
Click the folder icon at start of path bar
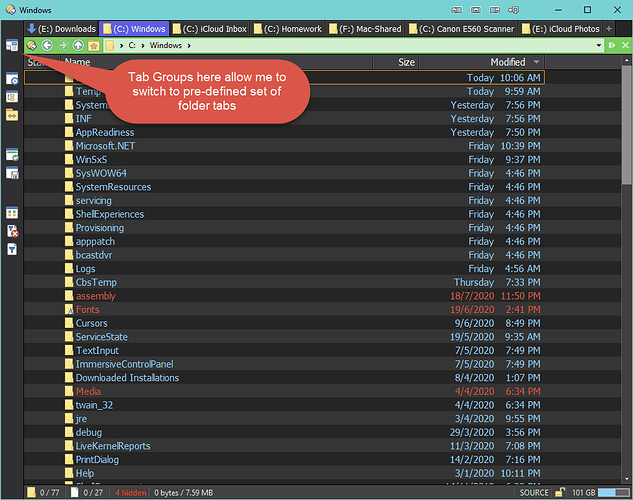(110, 45)
